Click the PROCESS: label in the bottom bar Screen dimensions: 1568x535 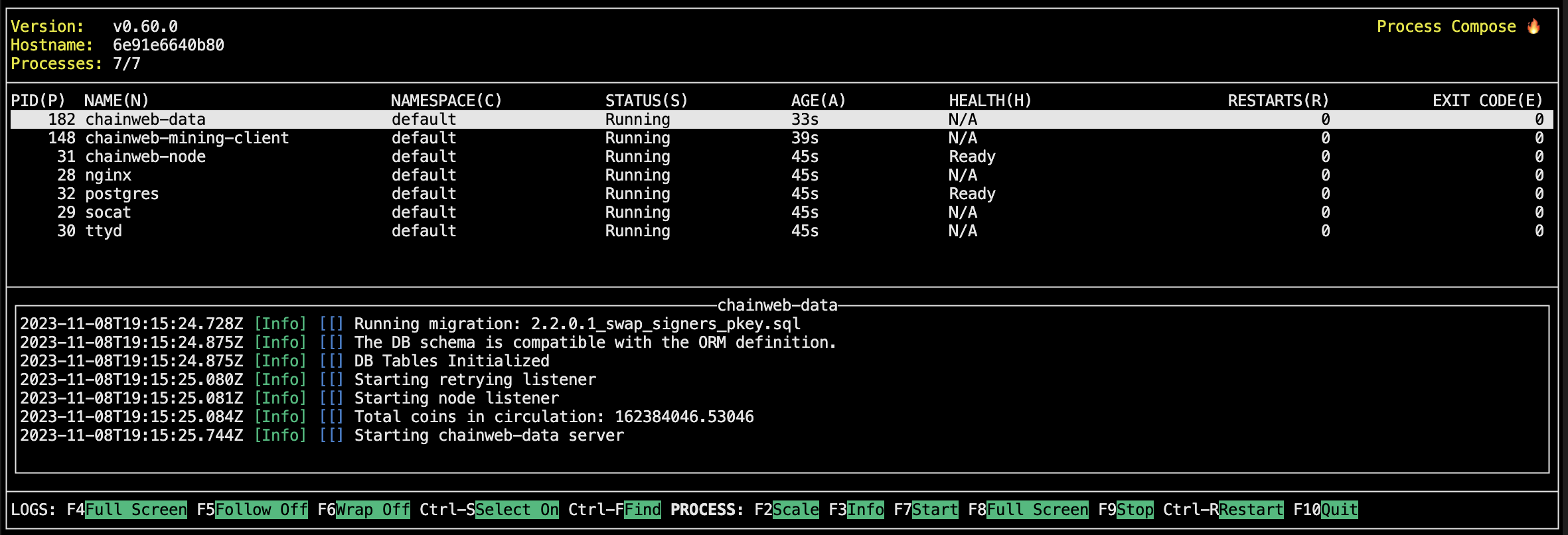pos(708,510)
